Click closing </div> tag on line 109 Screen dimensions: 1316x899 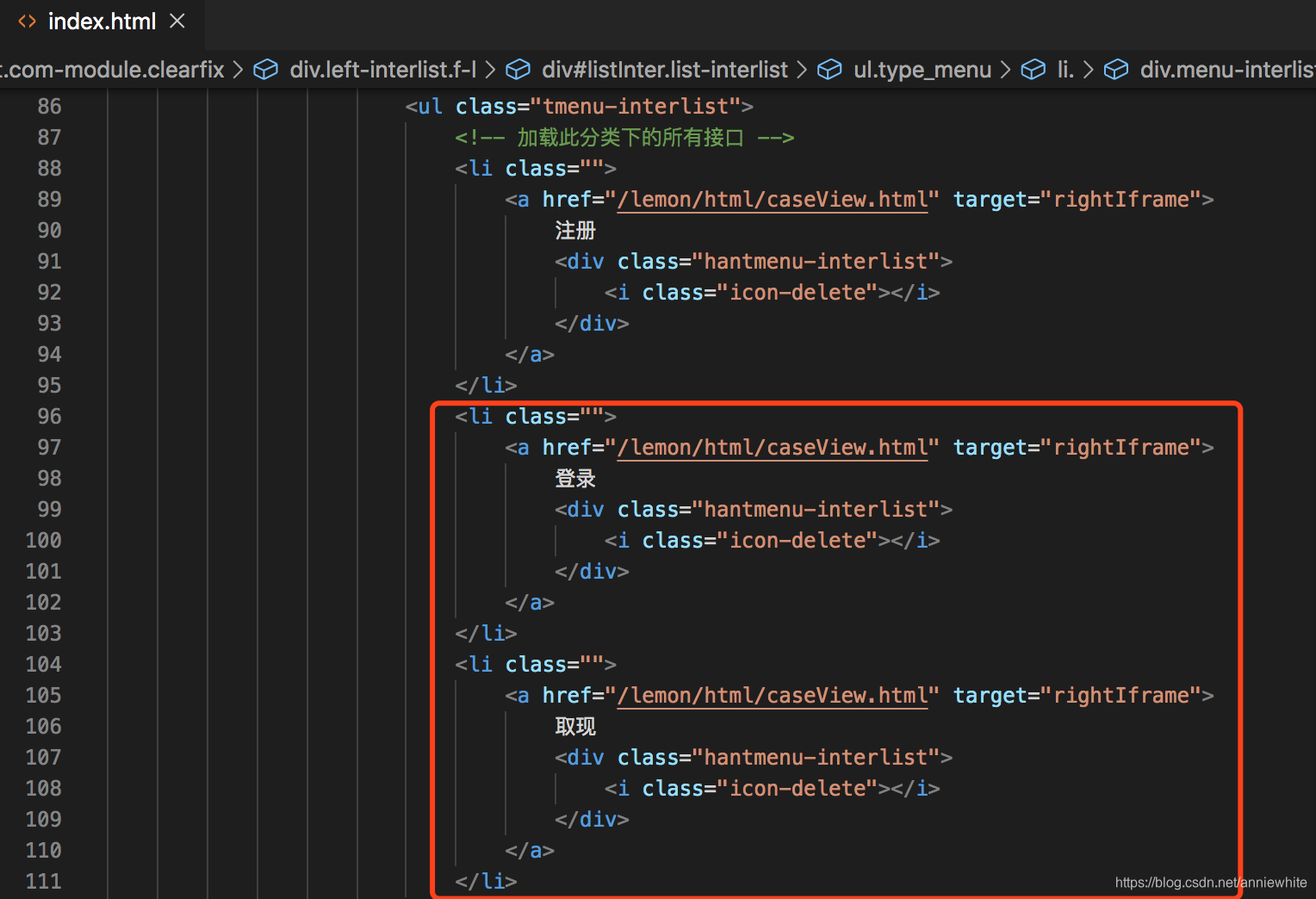click(x=593, y=820)
